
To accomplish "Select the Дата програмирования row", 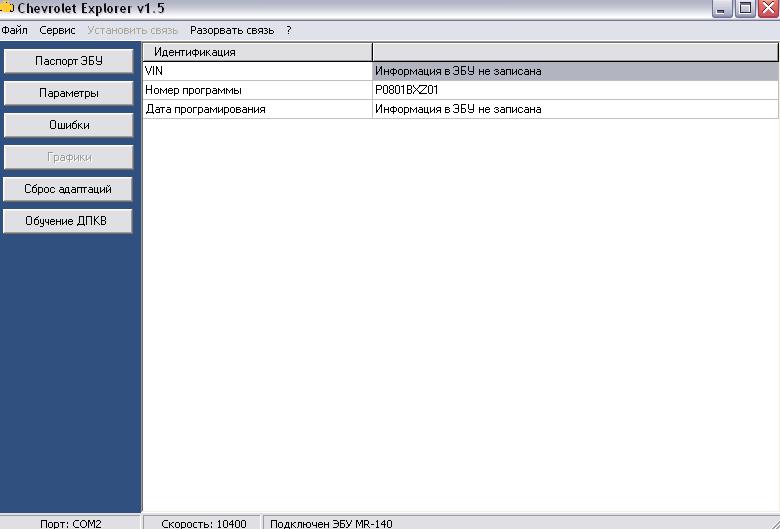I will click(257, 109).
